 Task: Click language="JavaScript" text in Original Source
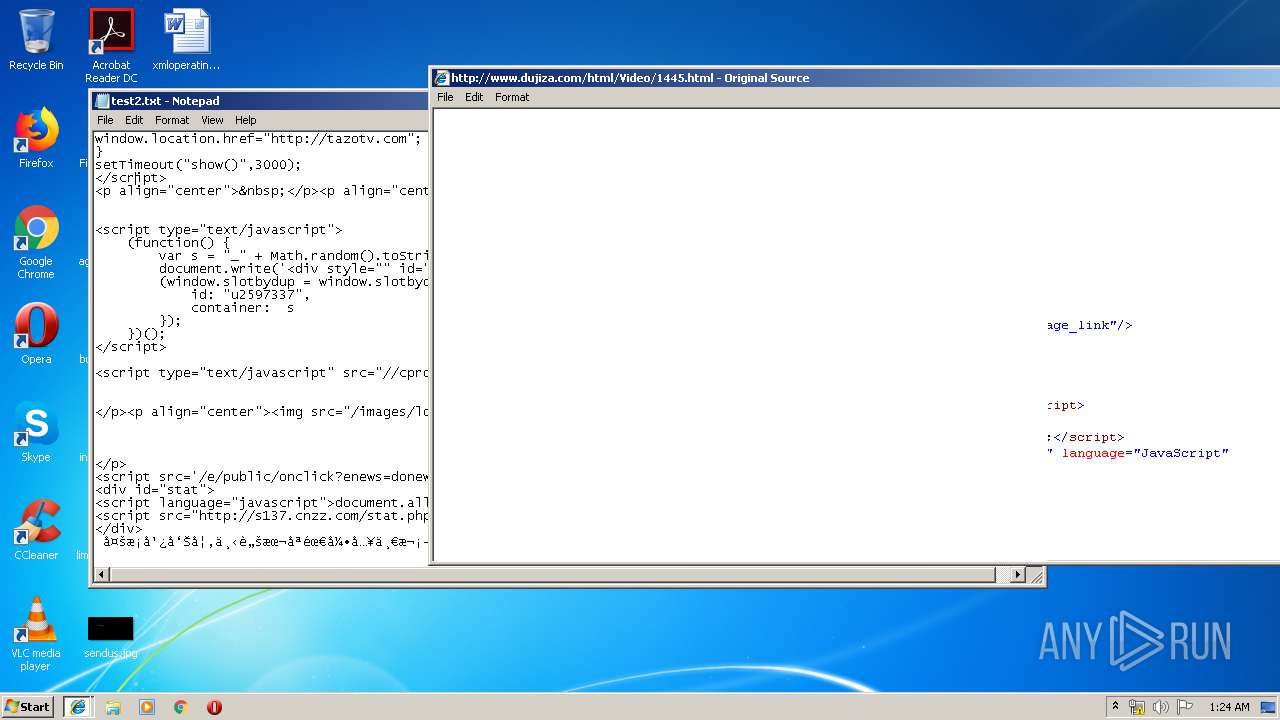pos(1145,453)
